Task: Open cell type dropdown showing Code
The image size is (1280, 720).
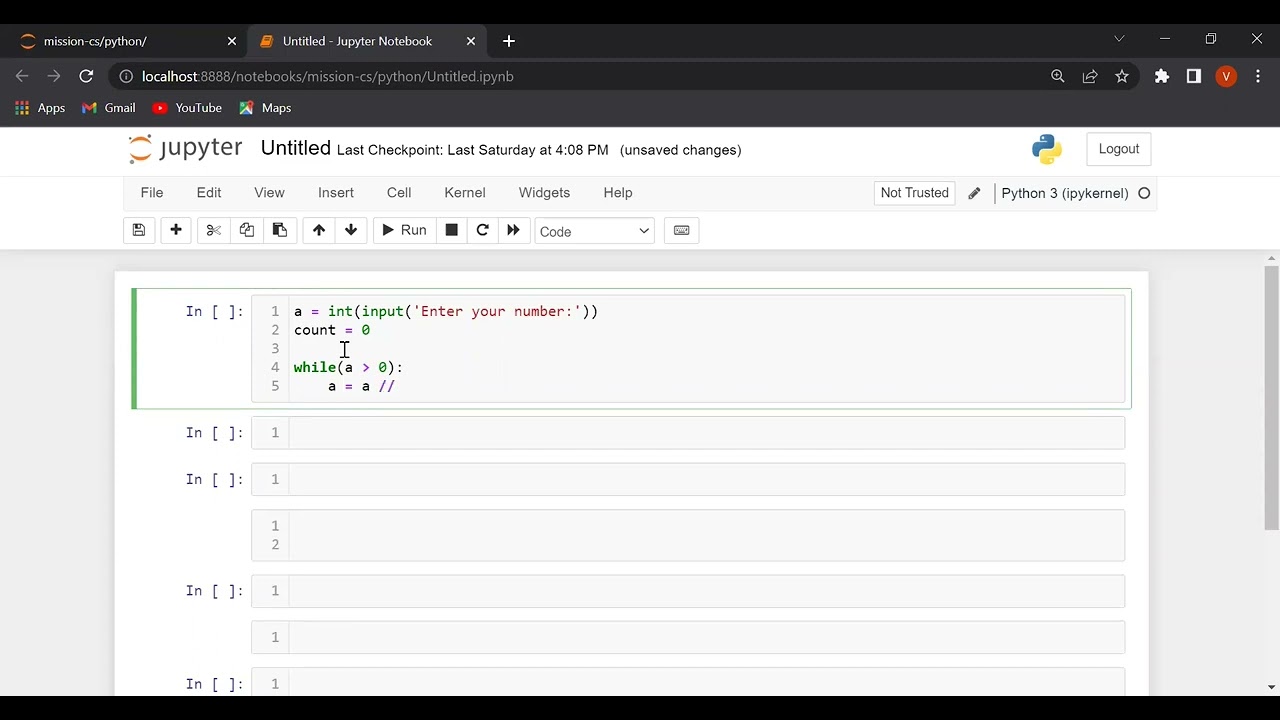Action: (x=594, y=231)
